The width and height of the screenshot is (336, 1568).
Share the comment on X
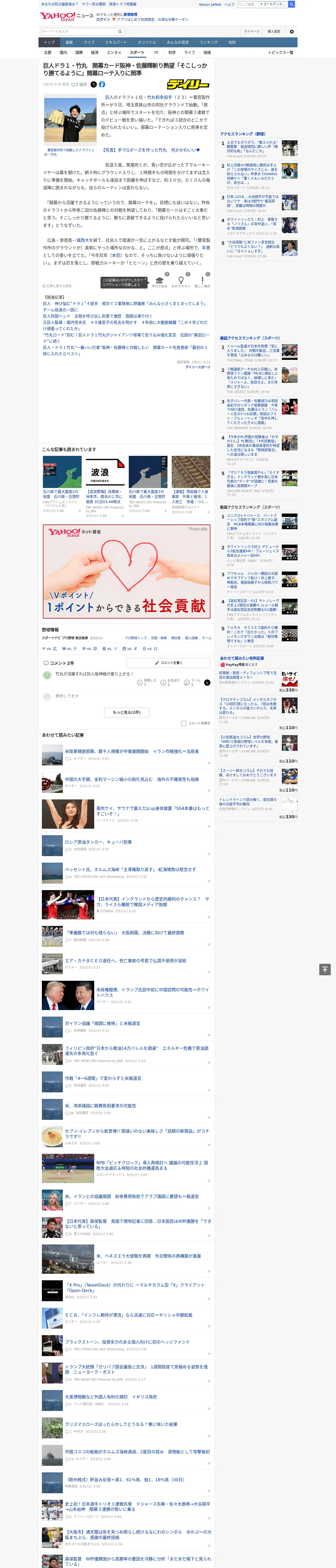(207, 682)
